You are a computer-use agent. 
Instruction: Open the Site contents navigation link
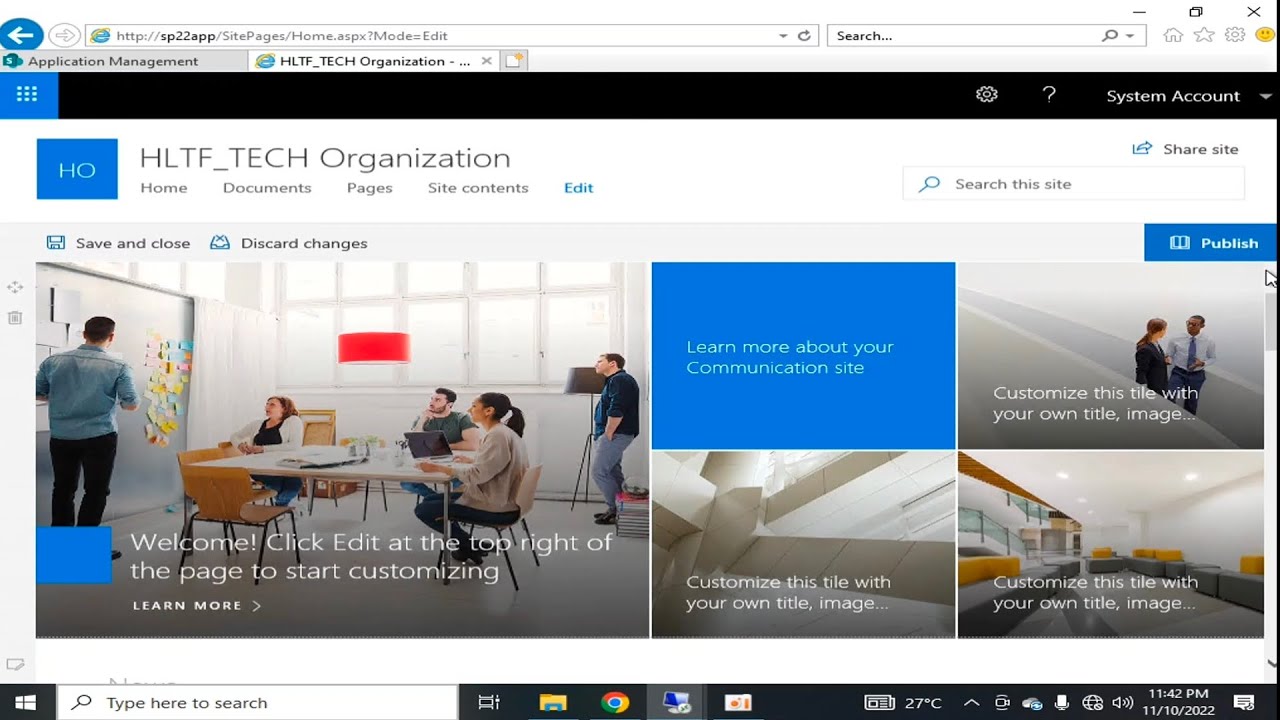pos(478,188)
